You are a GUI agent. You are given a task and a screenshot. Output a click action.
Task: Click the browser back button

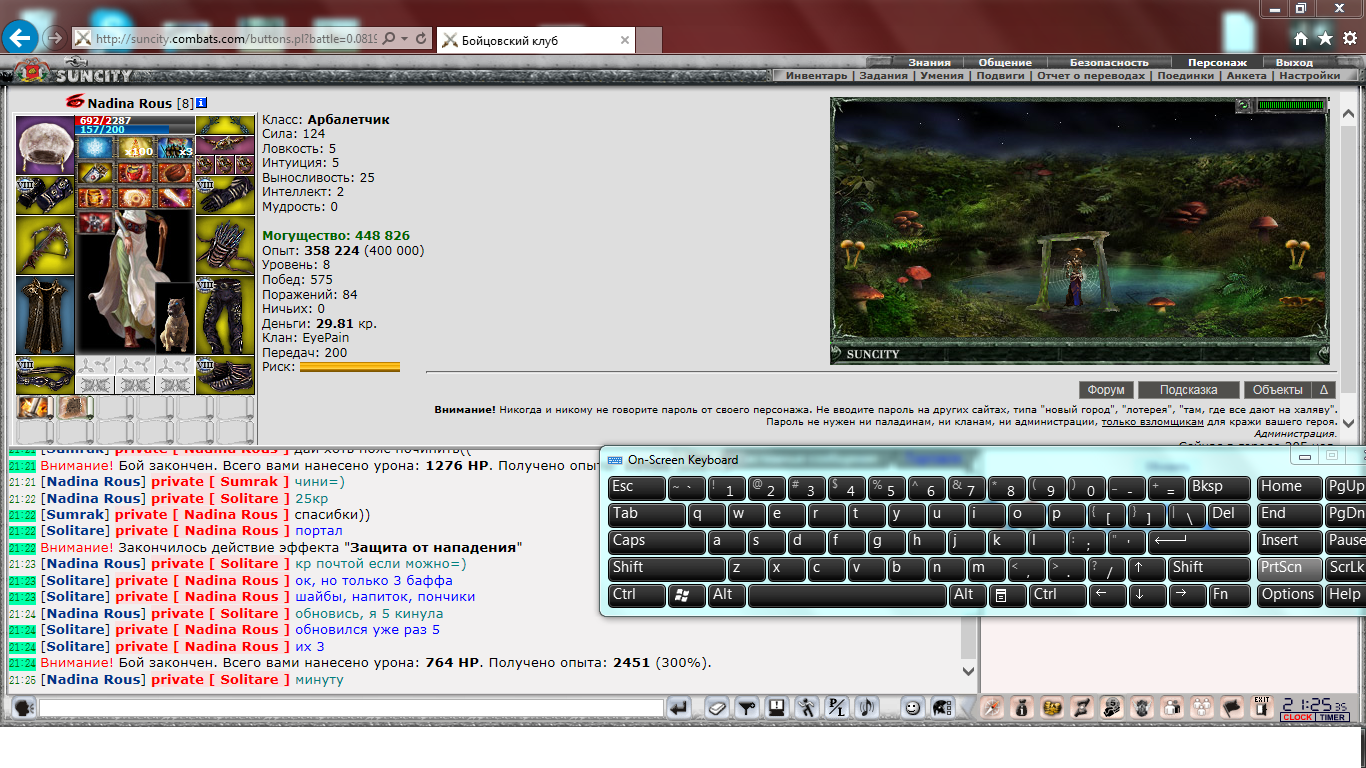coord(20,39)
